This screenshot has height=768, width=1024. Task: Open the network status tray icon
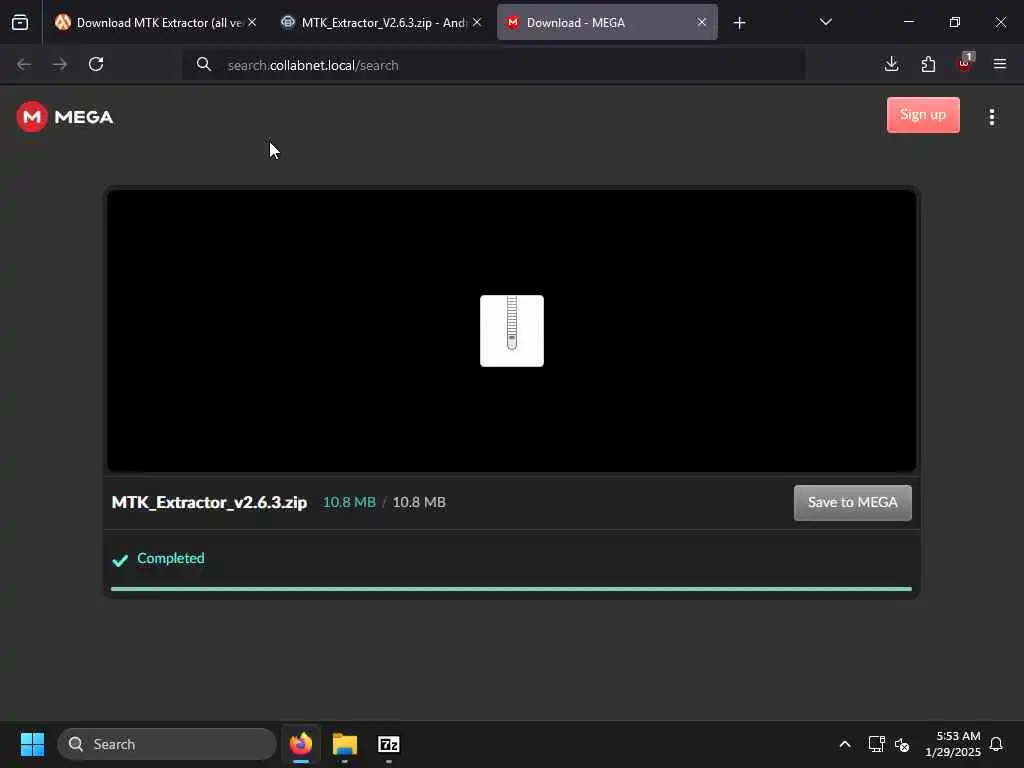coord(876,744)
